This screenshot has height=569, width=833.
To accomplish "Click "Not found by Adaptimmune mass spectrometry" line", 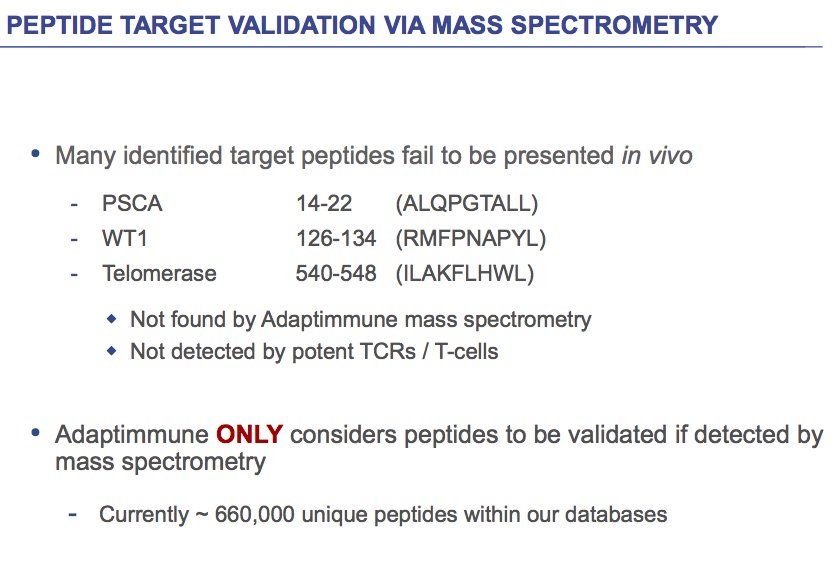I will (x=361, y=320).
